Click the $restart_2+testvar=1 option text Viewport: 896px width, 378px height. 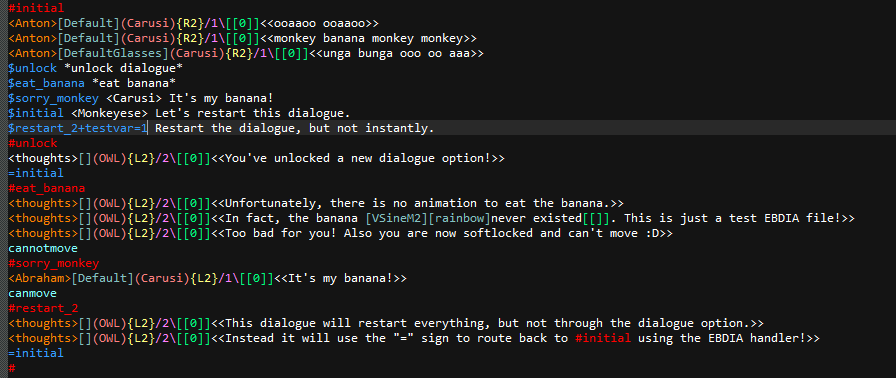click(x=78, y=128)
